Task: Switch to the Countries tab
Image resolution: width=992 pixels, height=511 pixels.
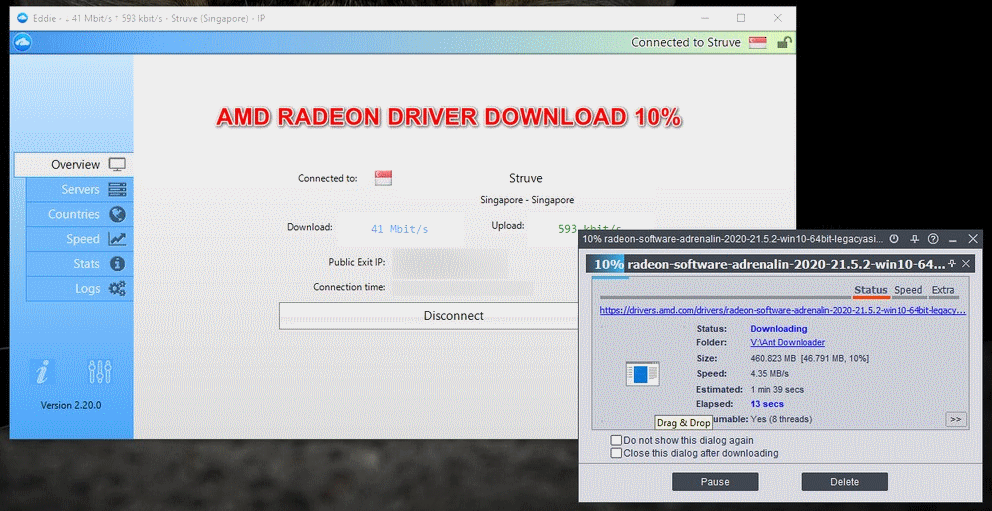Action: pyautogui.click(x=80, y=214)
